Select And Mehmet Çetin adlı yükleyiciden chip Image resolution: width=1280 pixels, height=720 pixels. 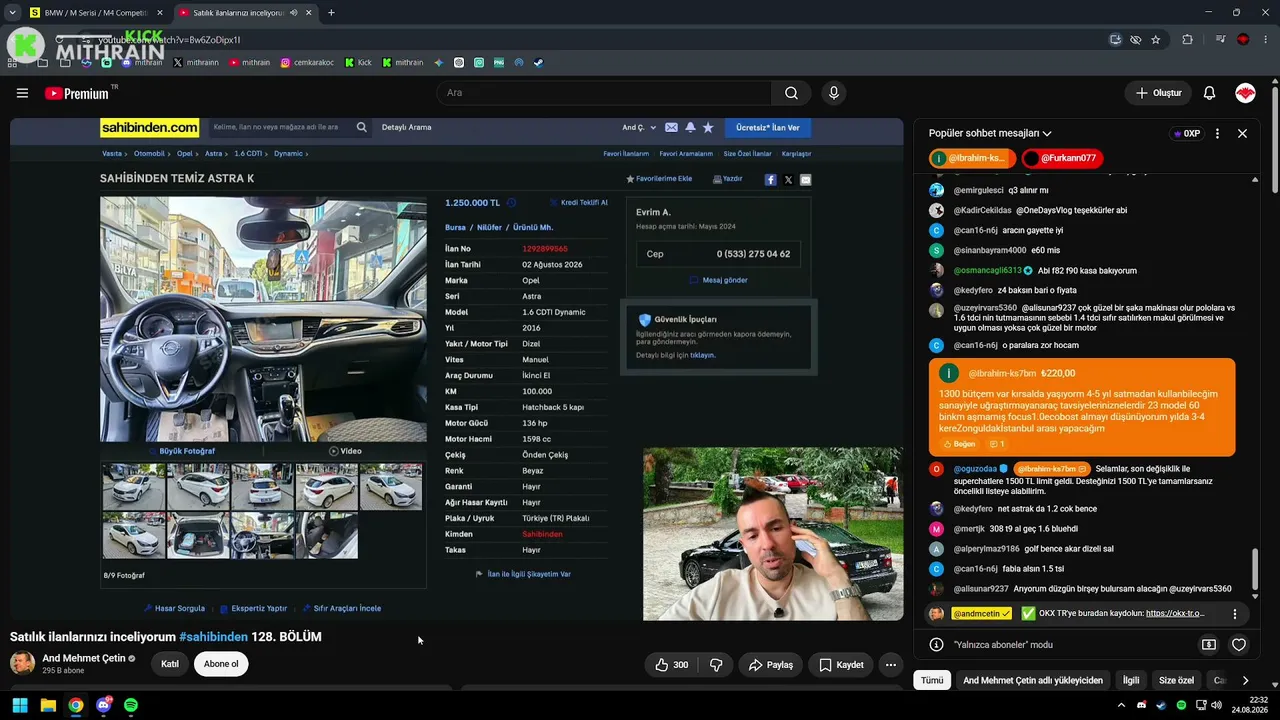1033,680
